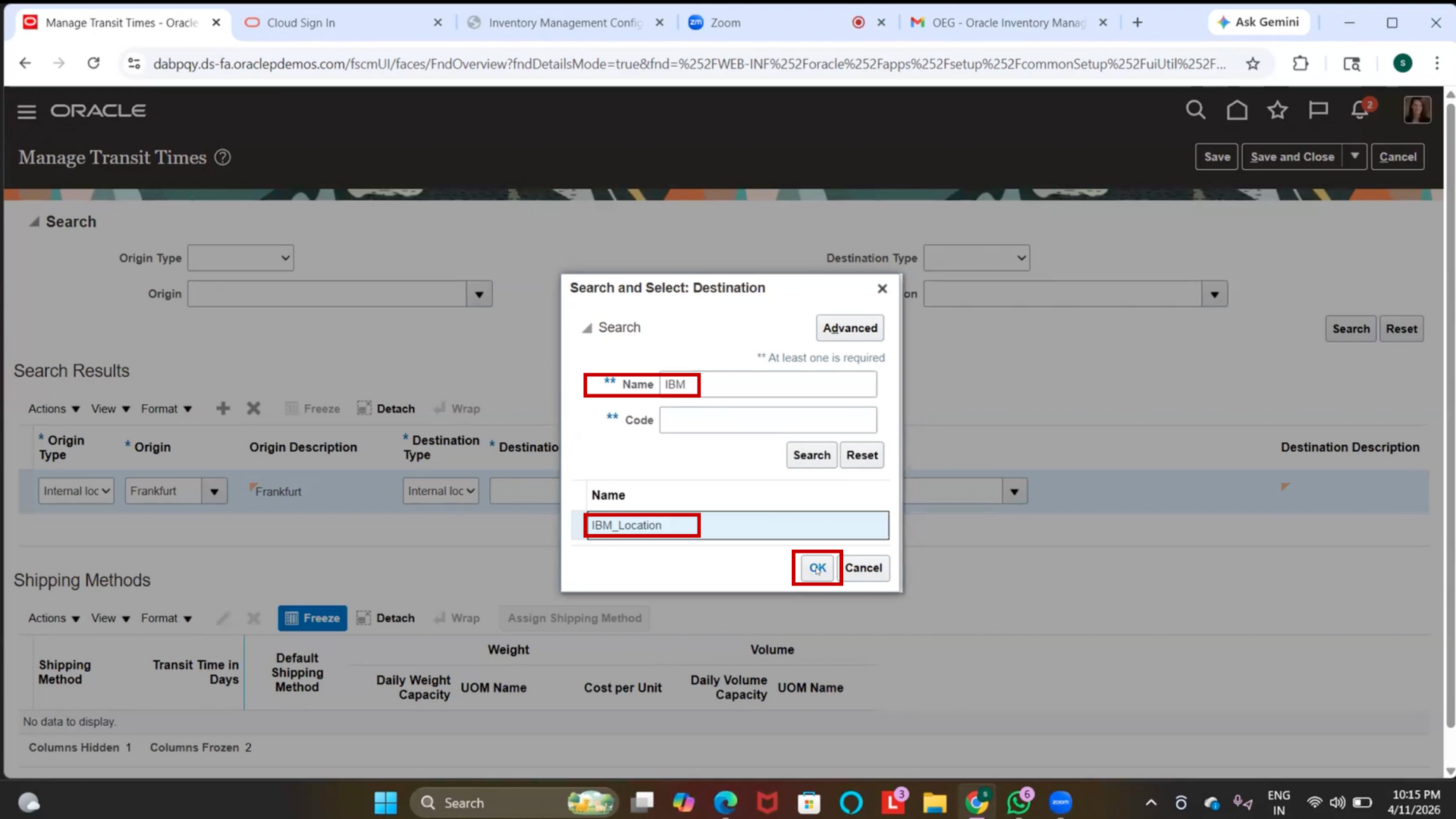The height and width of the screenshot is (819, 1456).
Task: Open the Format menu in Shipping Methods
Action: tap(166, 618)
